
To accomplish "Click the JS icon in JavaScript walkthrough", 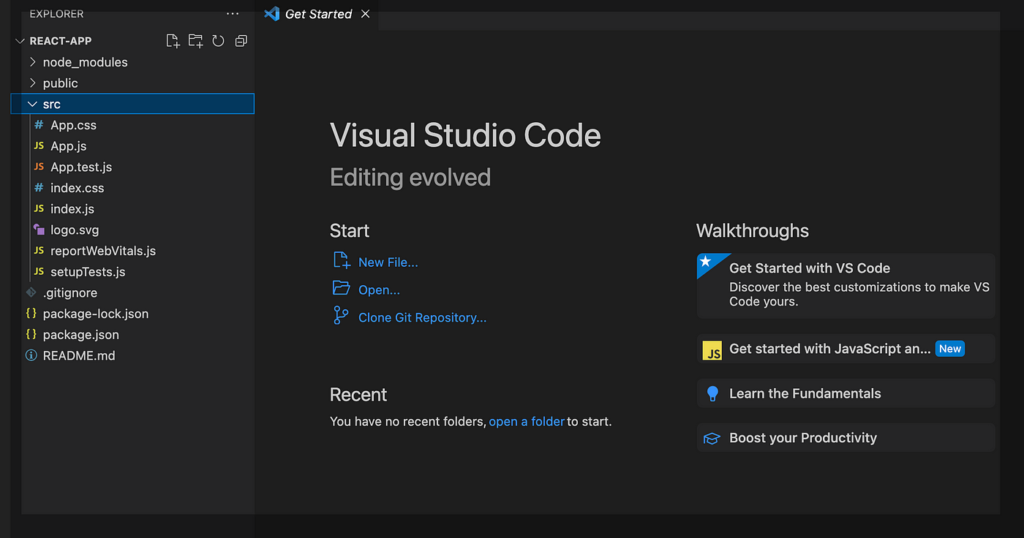I will (x=712, y=350).
